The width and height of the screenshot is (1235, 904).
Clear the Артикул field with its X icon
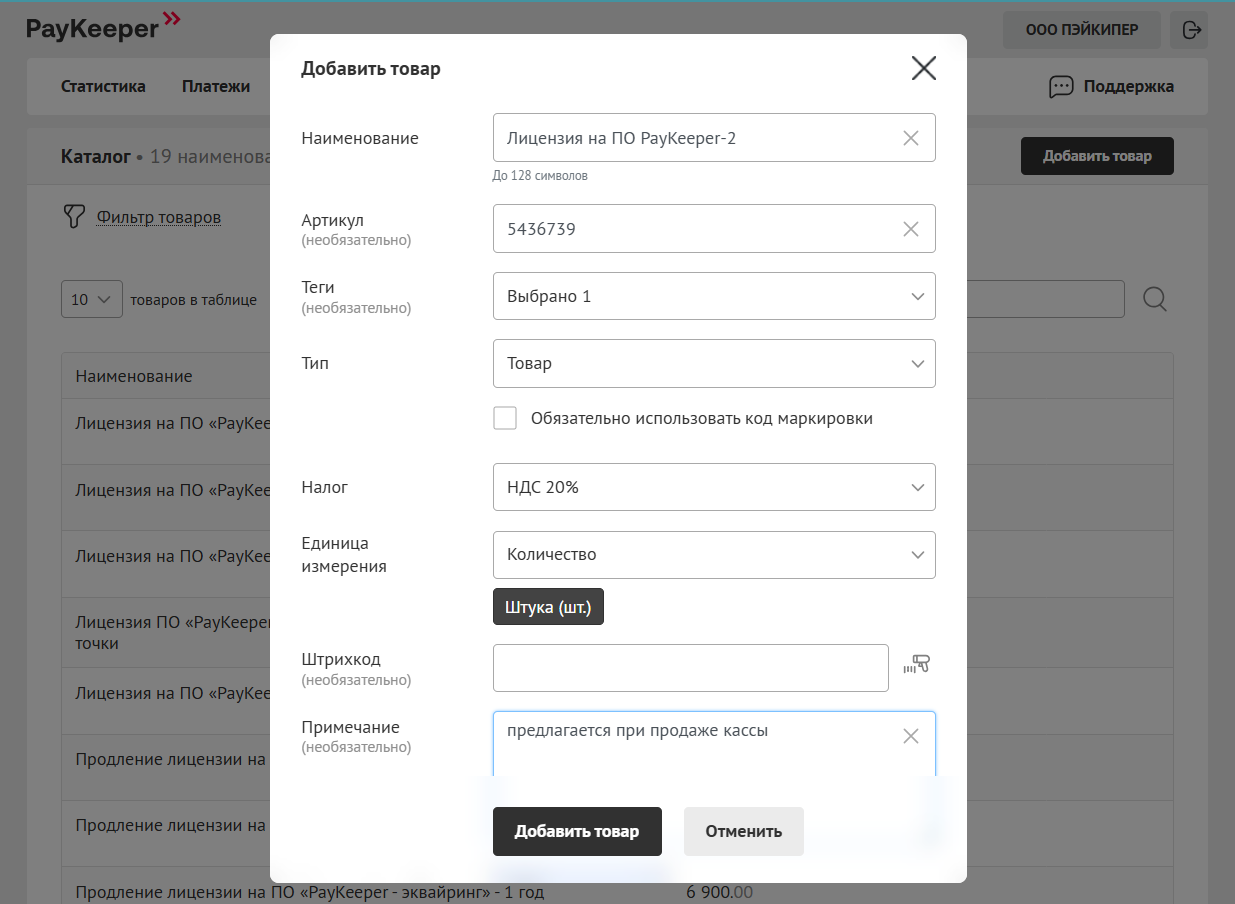[x=911, y=229]
